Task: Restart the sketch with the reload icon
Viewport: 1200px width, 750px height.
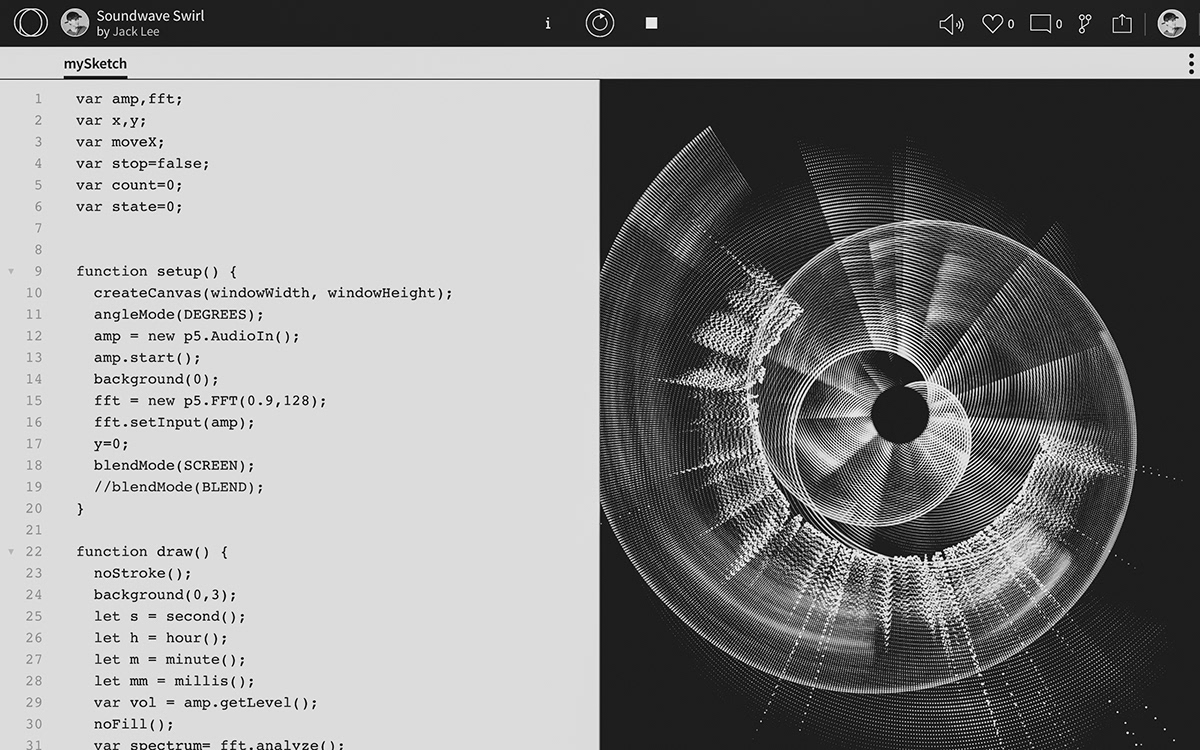Action: [x=600, y=23]
